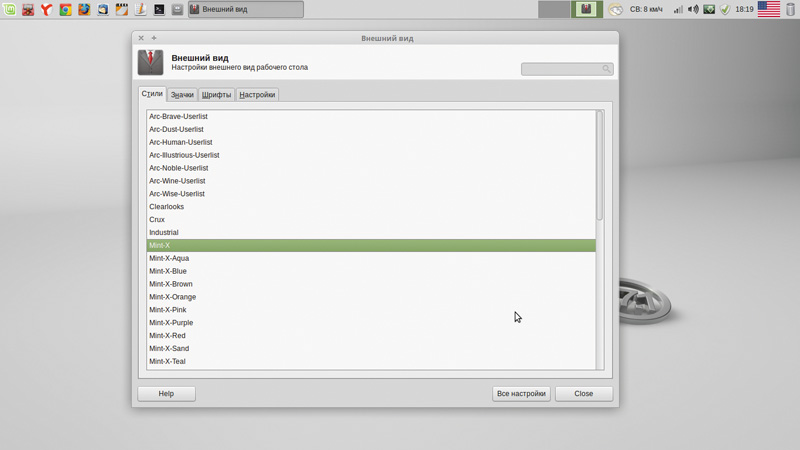The image size is (800, 450).
Task: Apply the Mint-X-Brown theme
Action: pos(371,284)
